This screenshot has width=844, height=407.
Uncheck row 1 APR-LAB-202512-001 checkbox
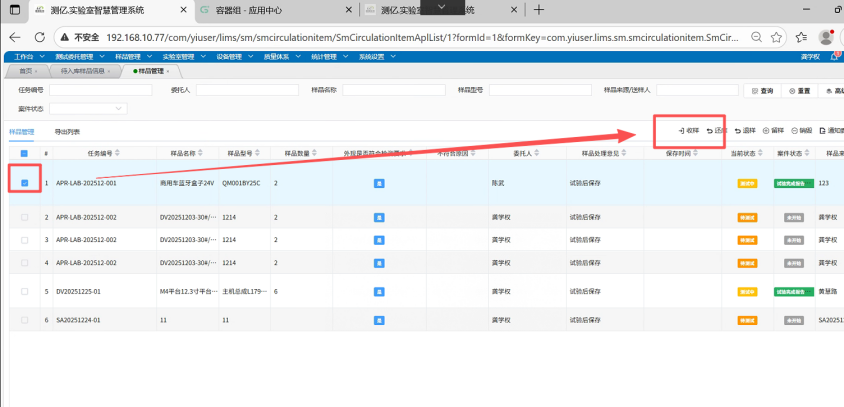tap(24, 183)
